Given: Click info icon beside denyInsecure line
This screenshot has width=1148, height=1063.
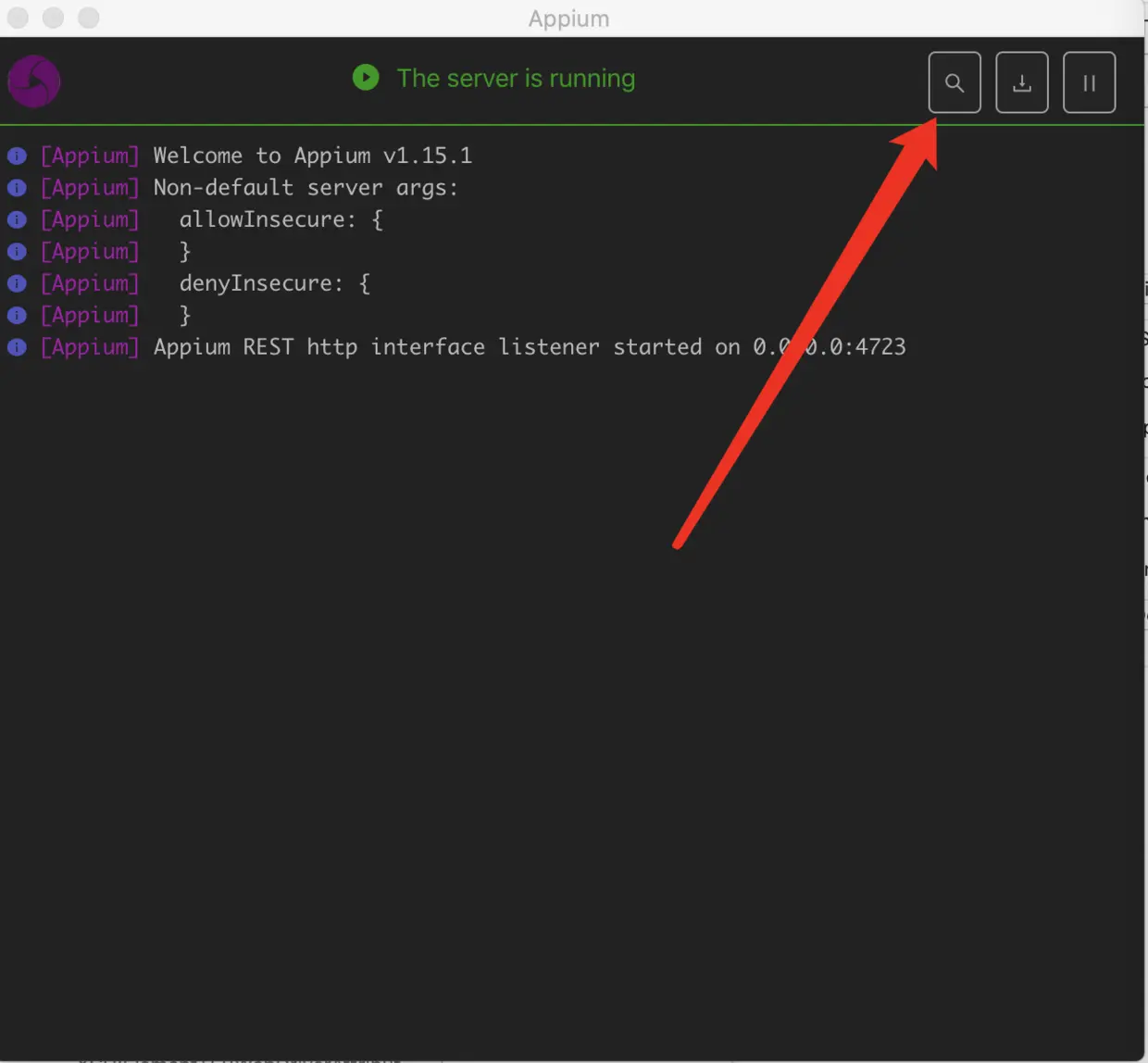Looking at the screenshot, I should click(17, 283).
